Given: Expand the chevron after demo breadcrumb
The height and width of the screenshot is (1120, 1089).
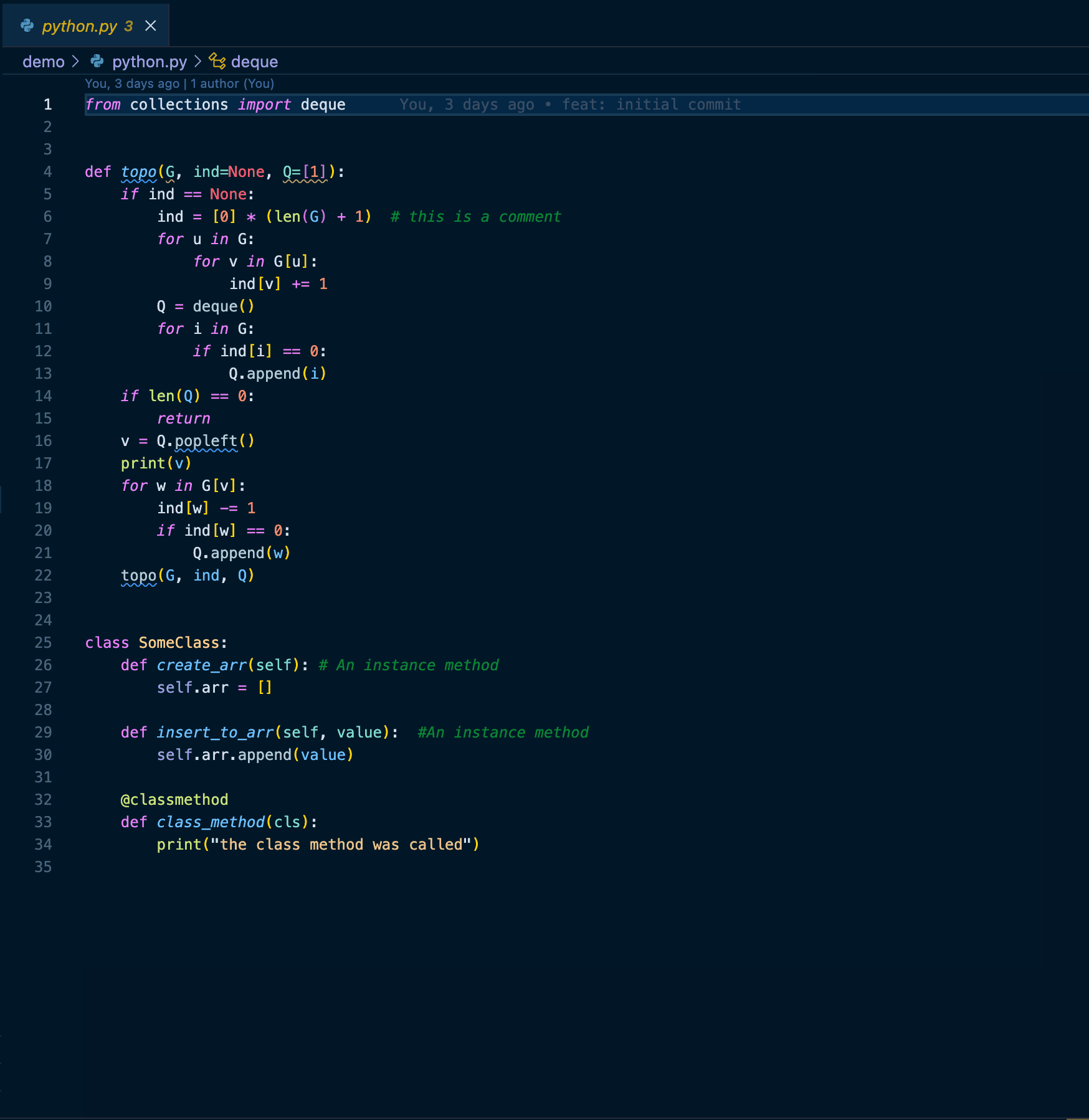Looking at the screenshot, I should pos(76,61).
